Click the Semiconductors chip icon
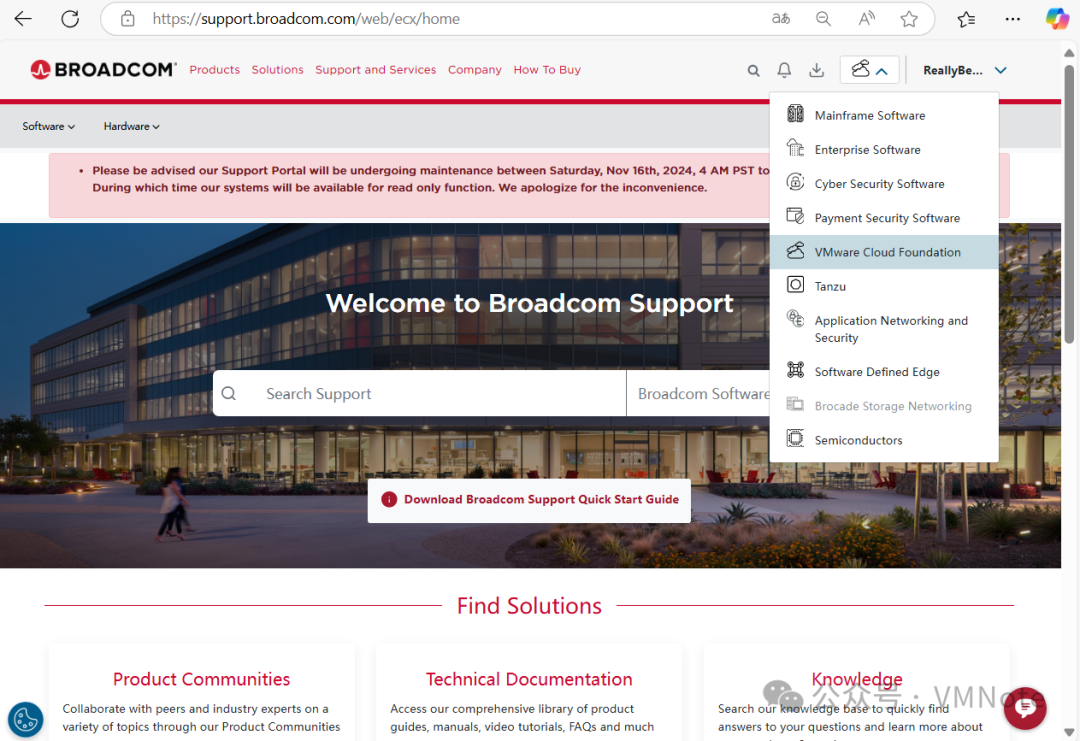Image resolution: width=1080 pixels, height=741 pixels. click(x=796, y=438)
